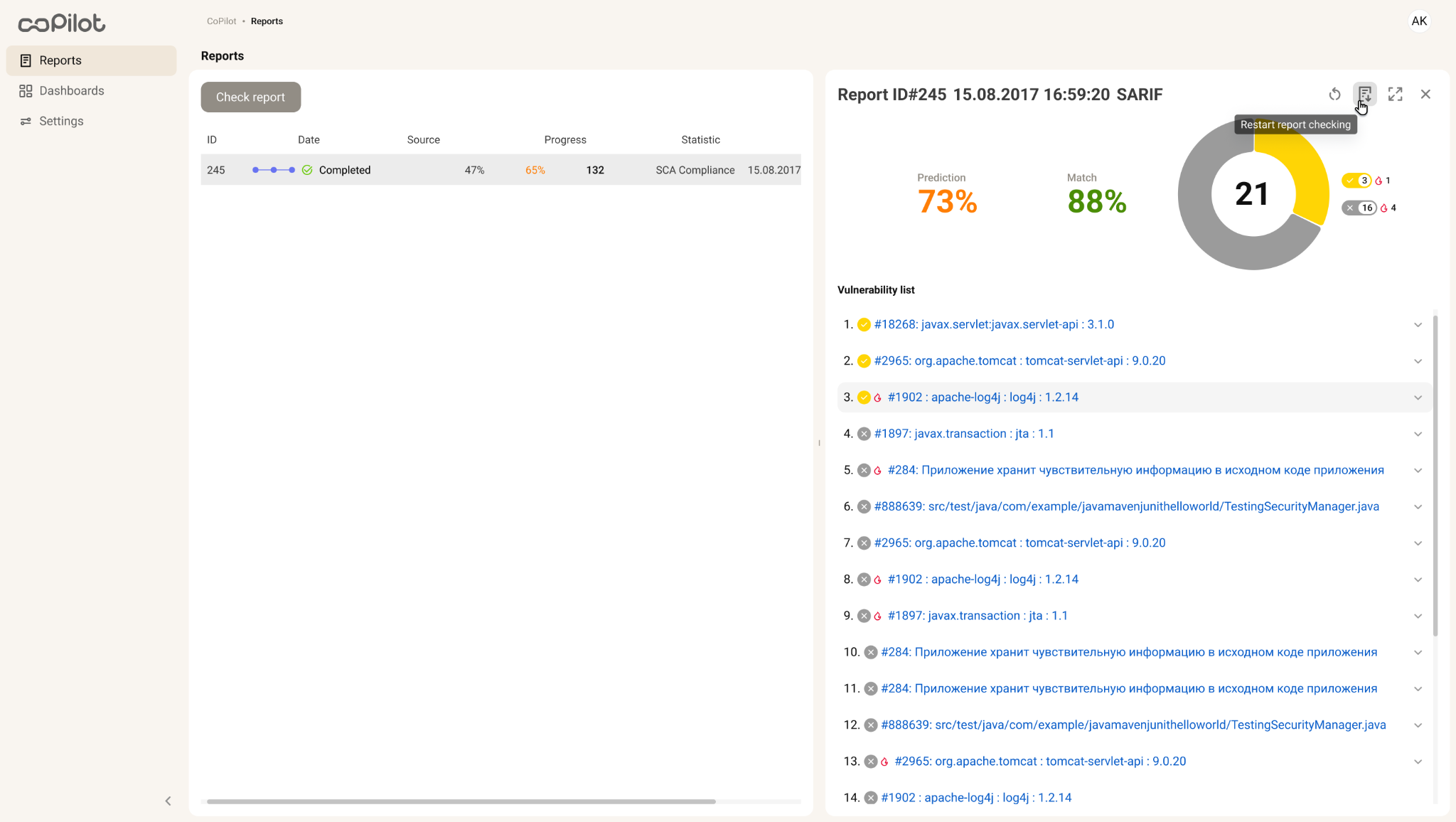Open link #18268 javax.servlet-api 3.1.0
The width and height of the screenshot is (1456, 822).
(x=994, y=324)
